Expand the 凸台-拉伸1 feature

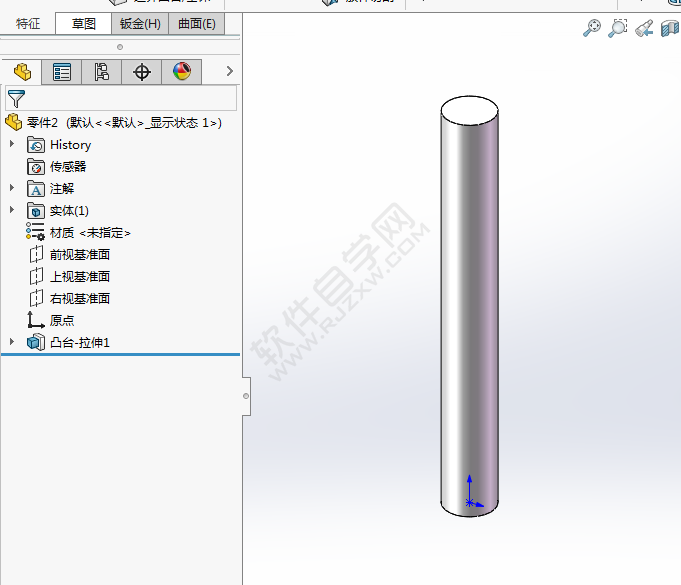click(x=12, y=342)
